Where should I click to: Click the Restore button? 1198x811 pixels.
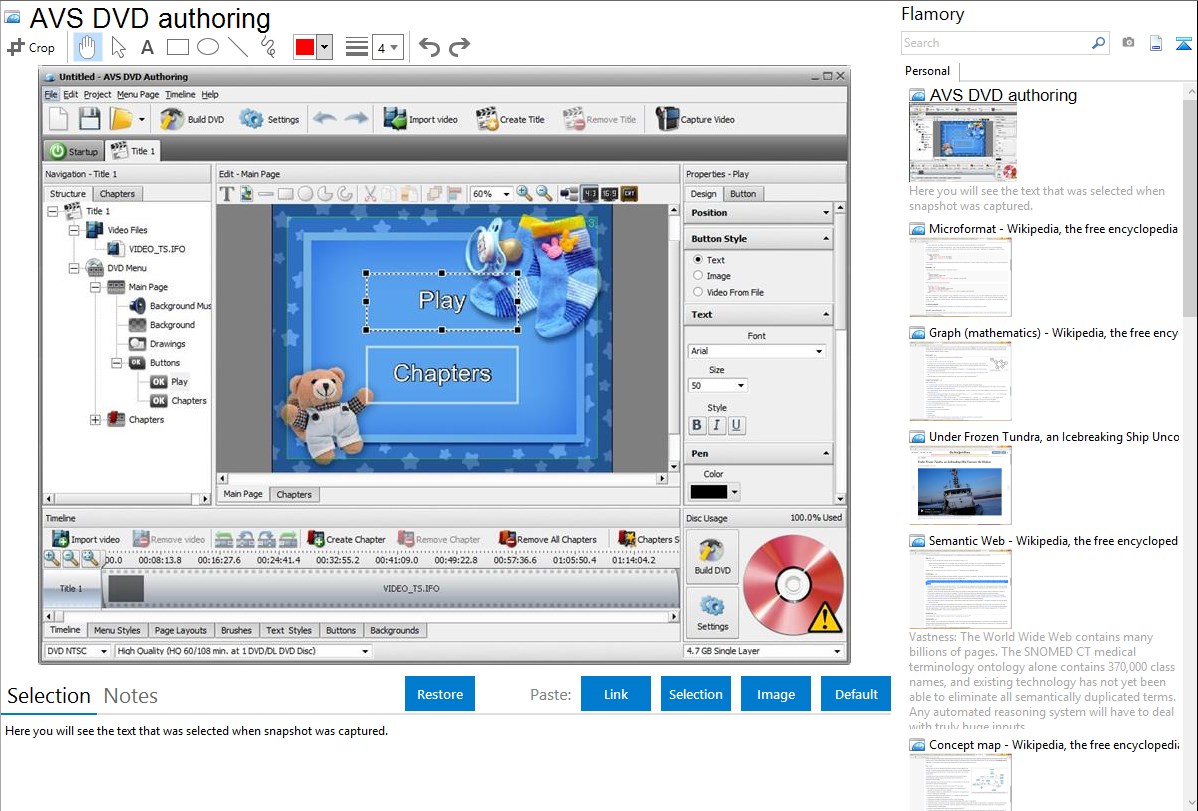pyautogui.click(x=440, y=694)
